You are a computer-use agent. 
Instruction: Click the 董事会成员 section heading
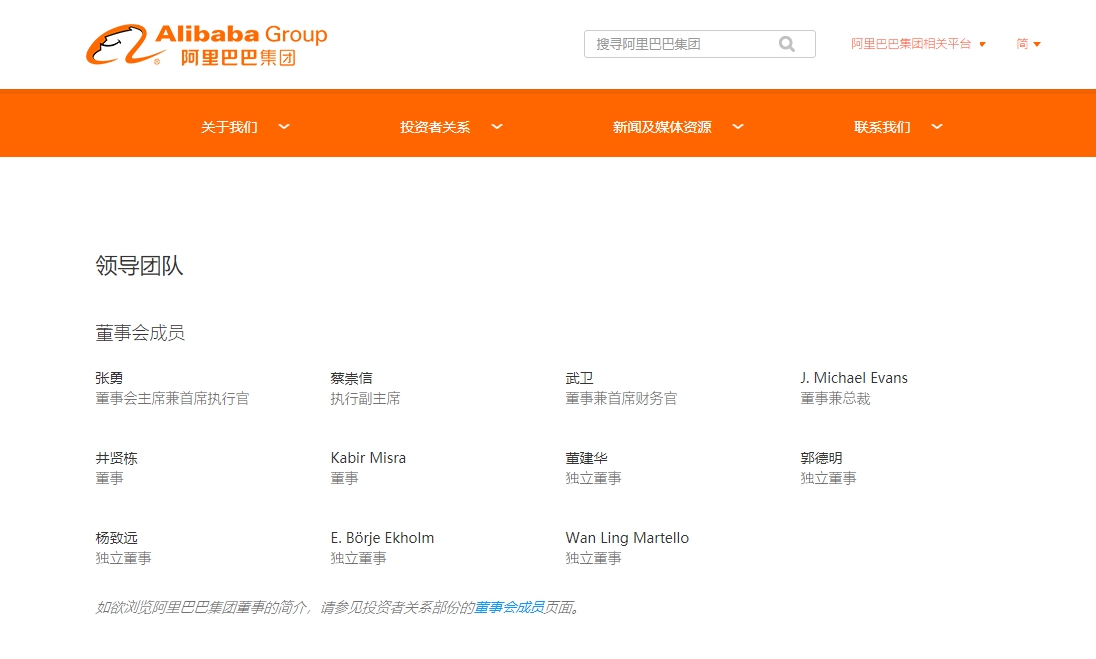pyautogui.click(x=140, y=333)
